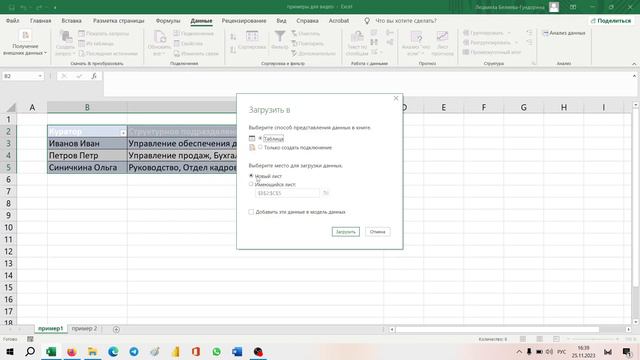Click the insert function fx icon
The image size is (640, 360).
pos(94,76)
